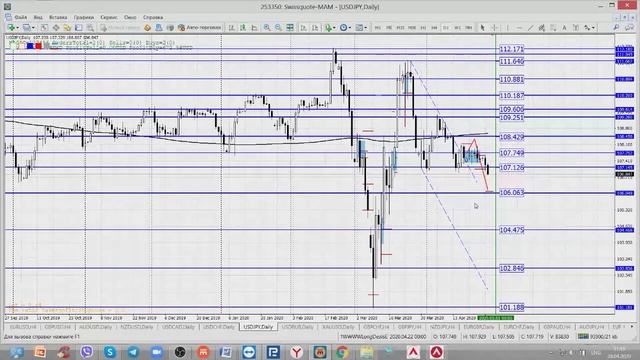
Task: Switch timeframe to M15
Action: [400, 28]
